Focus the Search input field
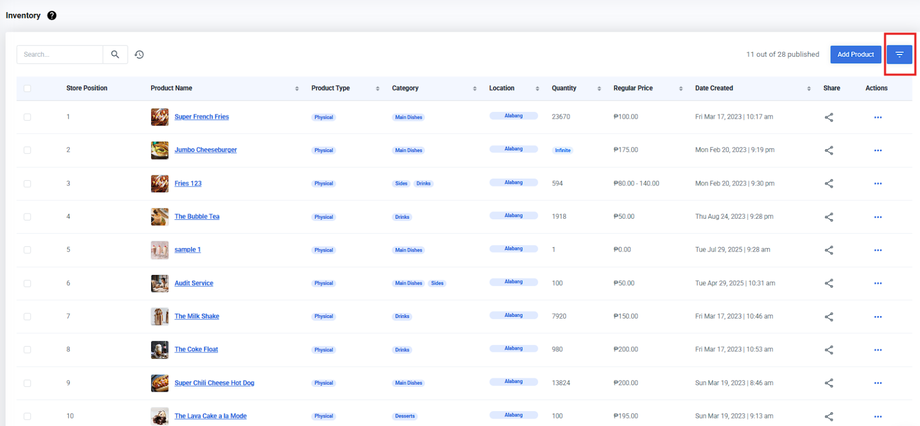The height and width of the screenshot is (426, 920). [60, 55]
